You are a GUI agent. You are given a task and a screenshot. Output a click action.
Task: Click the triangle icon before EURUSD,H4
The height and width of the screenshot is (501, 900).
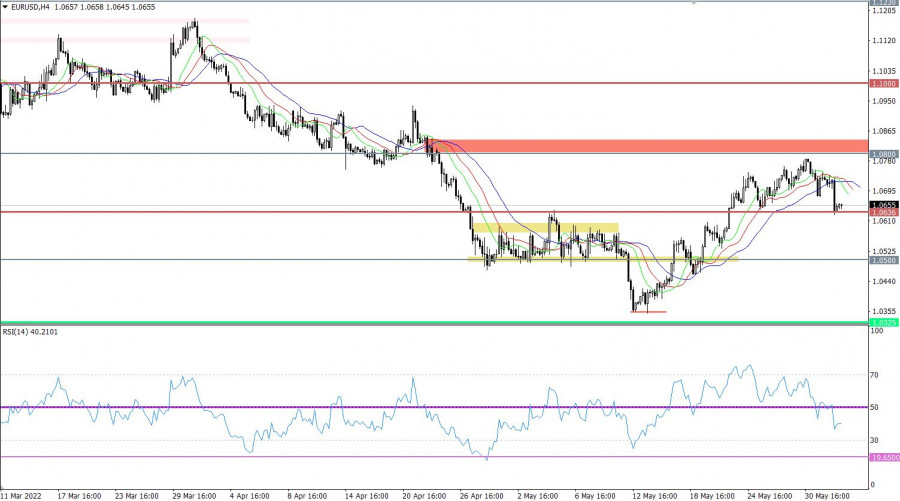[x=5, y=7]
